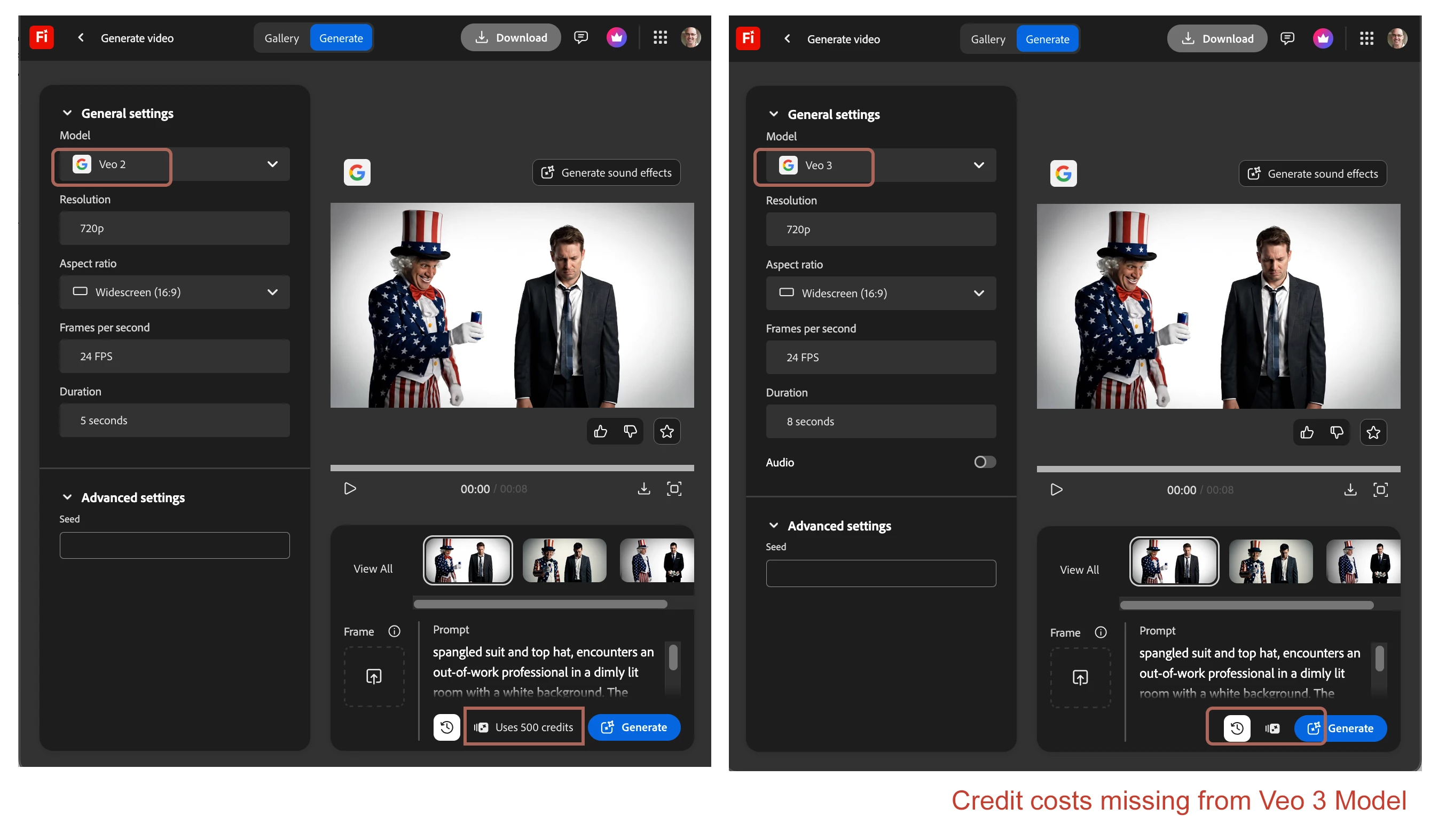
Task: Select the Generate tab in the Veo 3 header
Action: 1047,39
